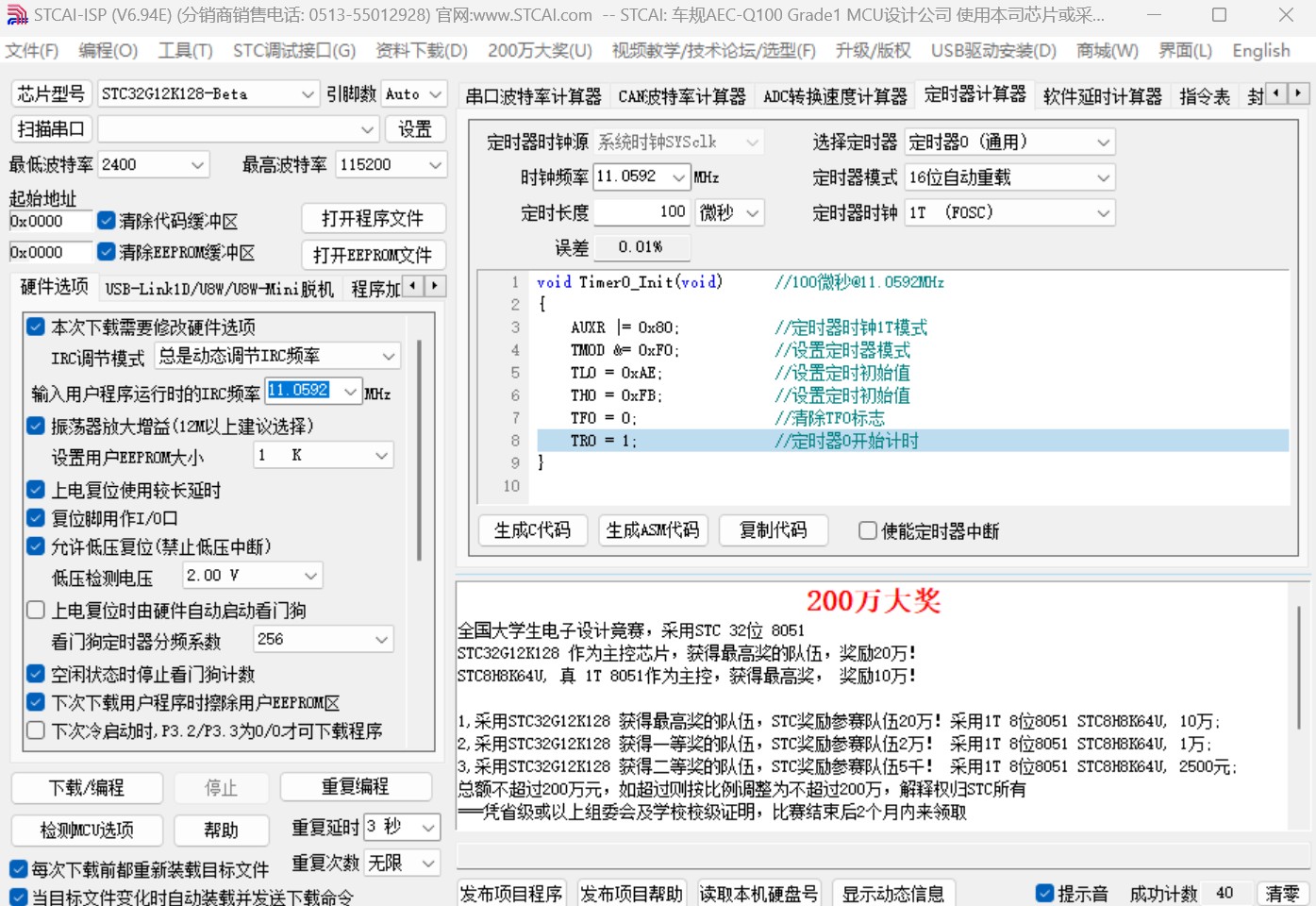Open 定时器模式 16位自动重载 dropdown
1316x906 pixels.
point(1009,177)
